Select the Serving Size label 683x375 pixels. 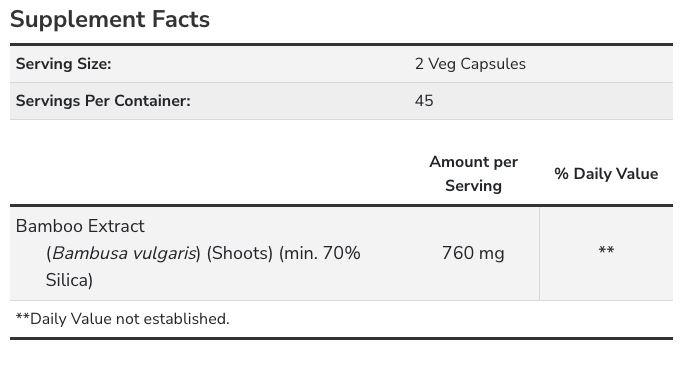(x=64, y=64)
